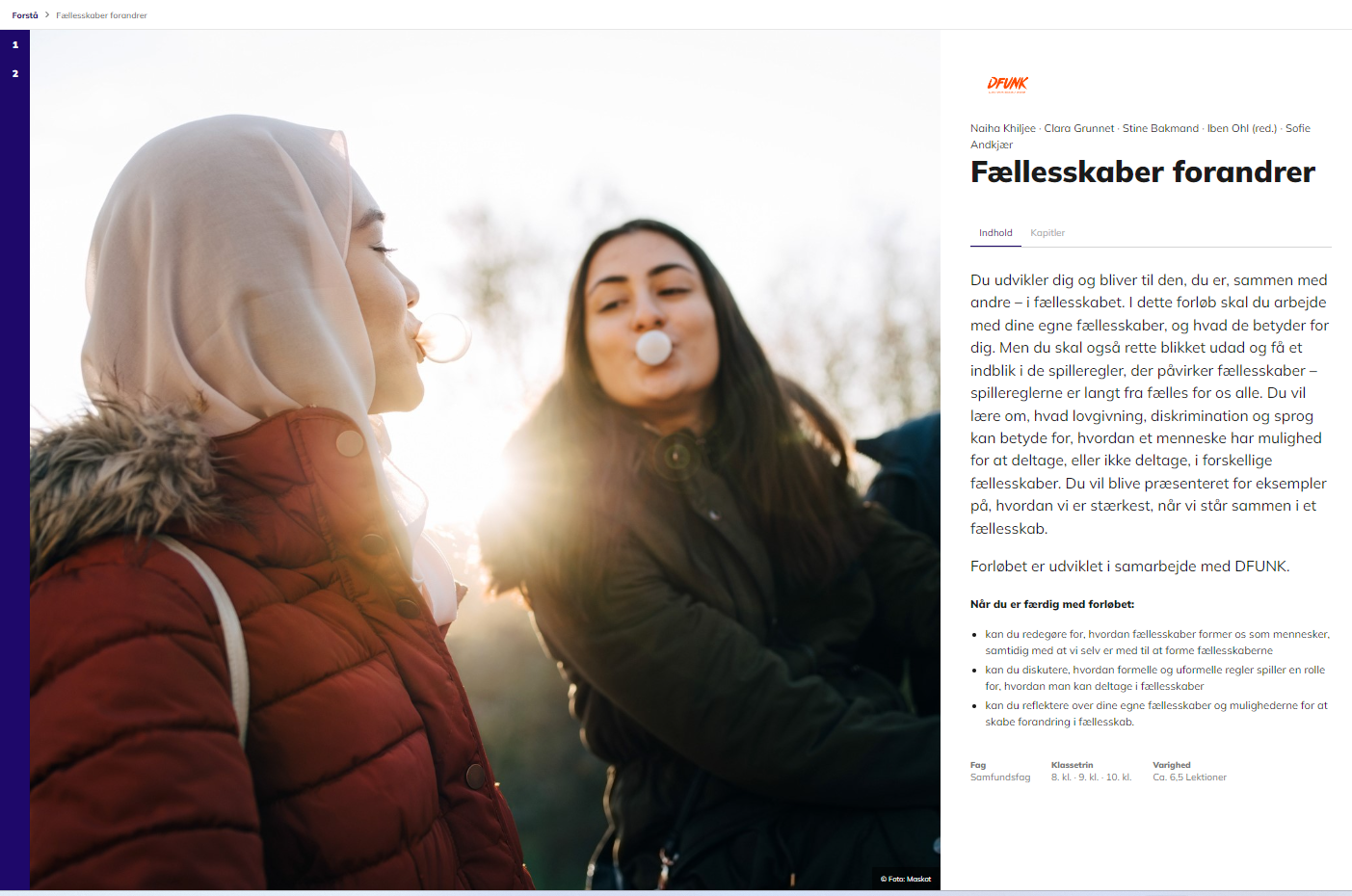Click the breadcrumb chevron separator
This screenshot has height=896, width=1352.
47,15
